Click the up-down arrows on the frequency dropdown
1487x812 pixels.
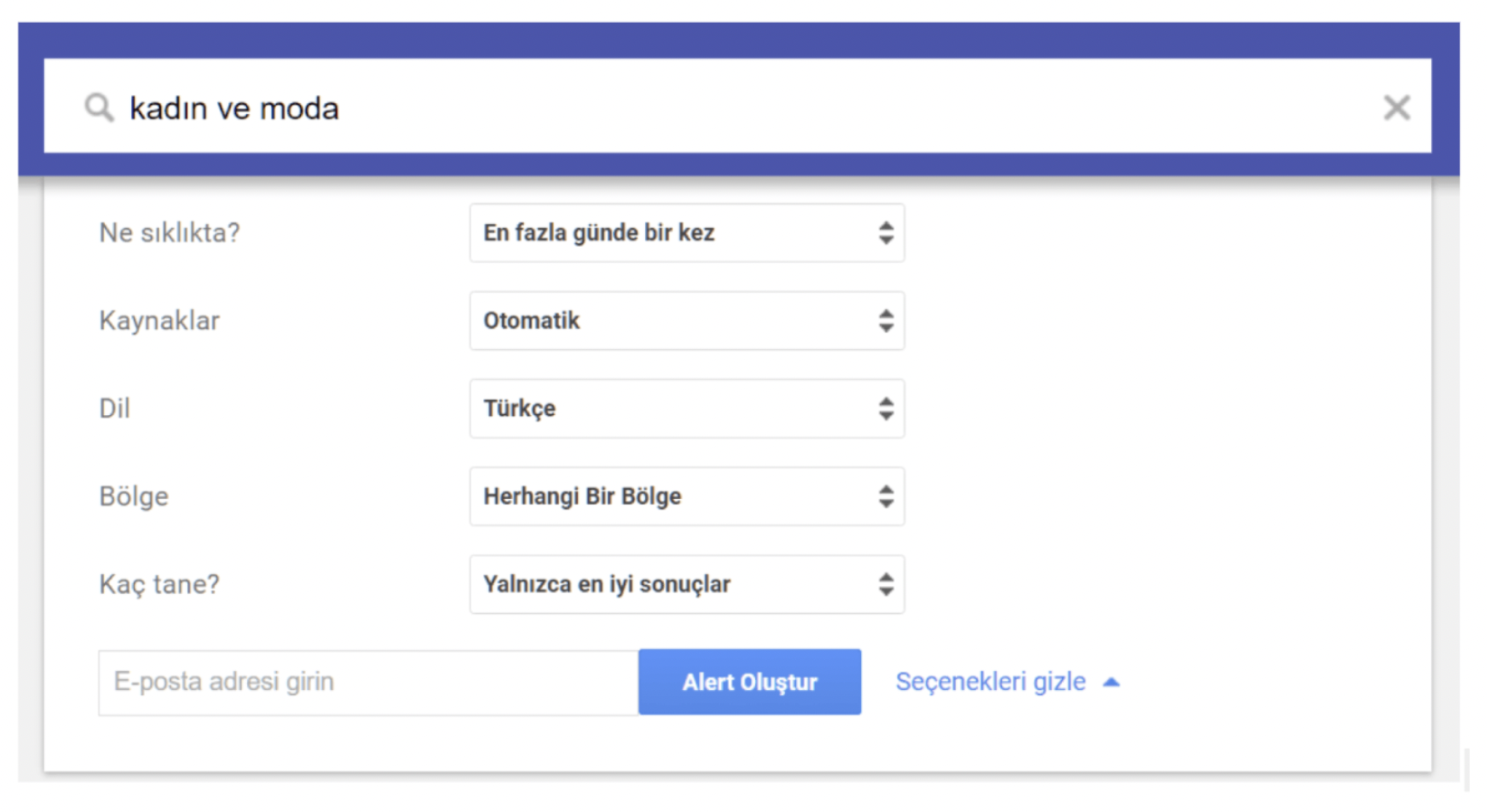[886, 233]
